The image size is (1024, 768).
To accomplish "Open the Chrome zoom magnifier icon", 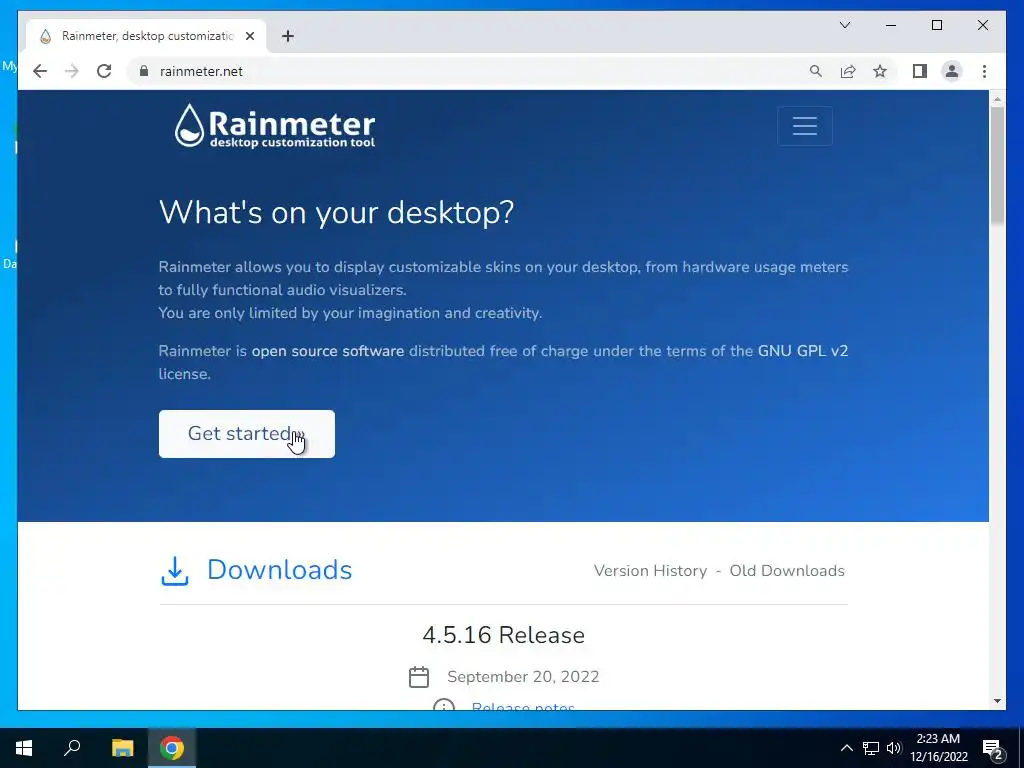I will coord(815,71).
